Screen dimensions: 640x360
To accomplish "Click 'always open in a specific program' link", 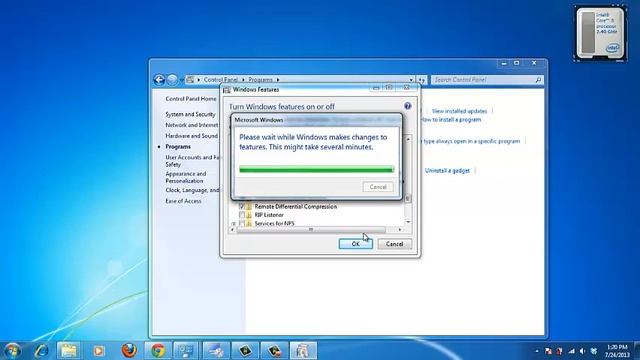I will (471, 141).
